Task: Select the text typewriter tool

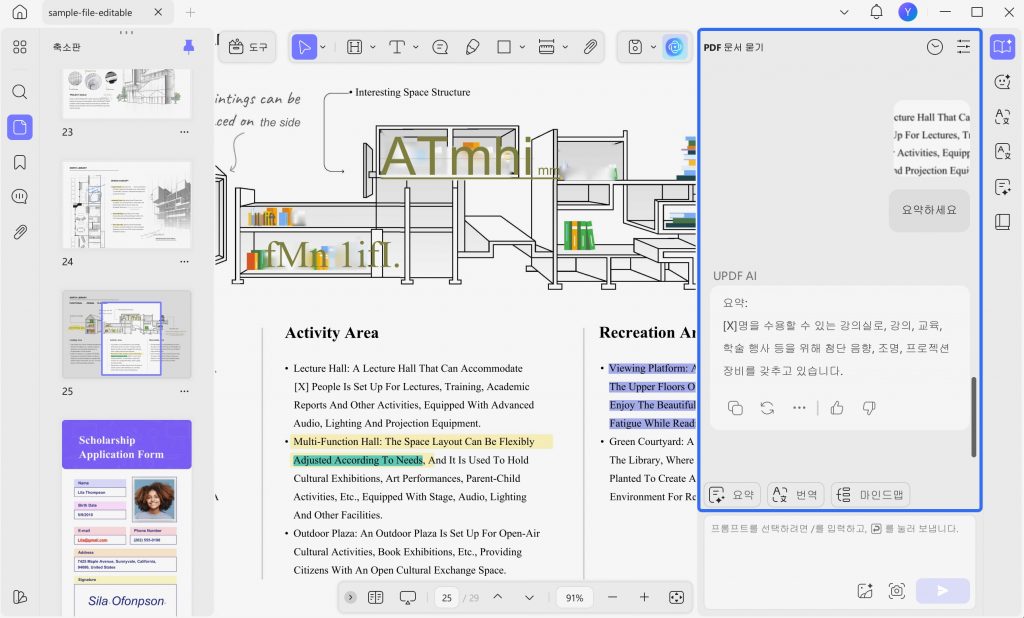Action: click(396, 47)
